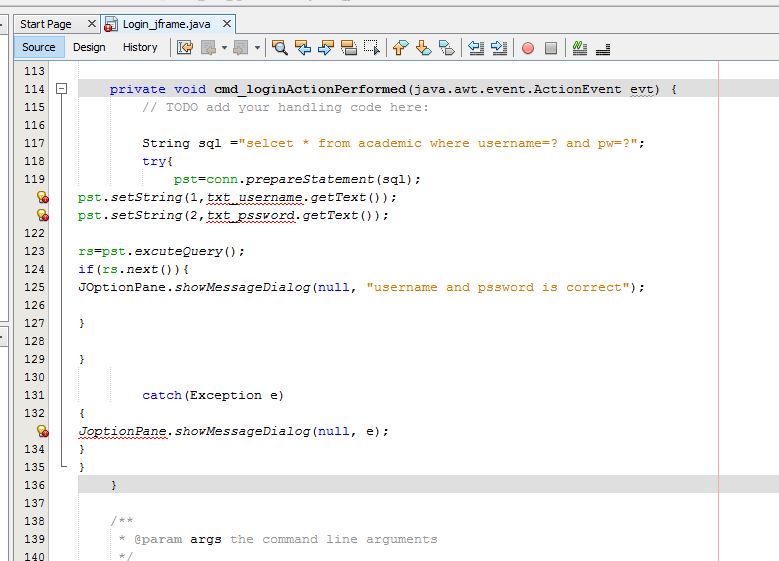Shift Line Left icon
This screenshot has height=561, width=779.
tap(476, 48)
